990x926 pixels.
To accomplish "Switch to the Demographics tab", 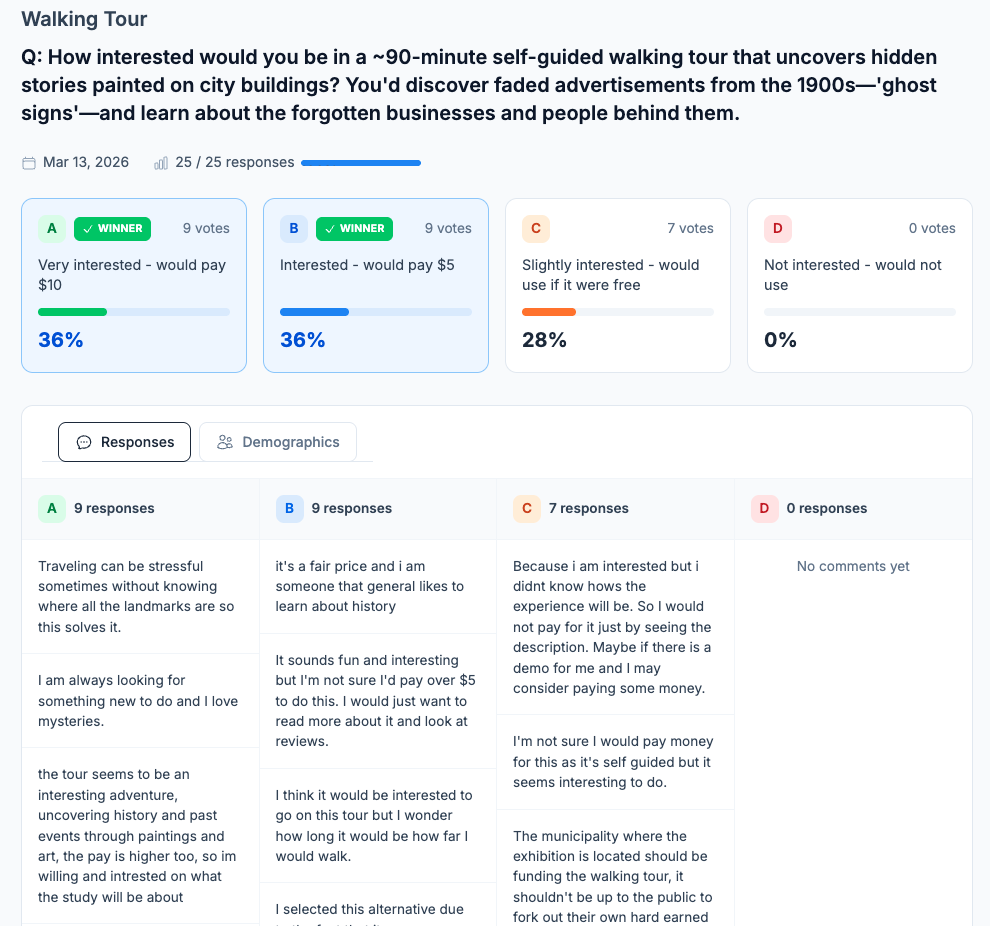I will (x=278, y=441).
